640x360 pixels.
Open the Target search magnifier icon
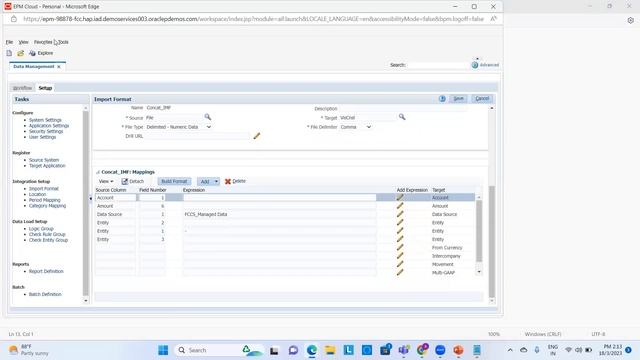pyautogui.click(x=402, y=117)
